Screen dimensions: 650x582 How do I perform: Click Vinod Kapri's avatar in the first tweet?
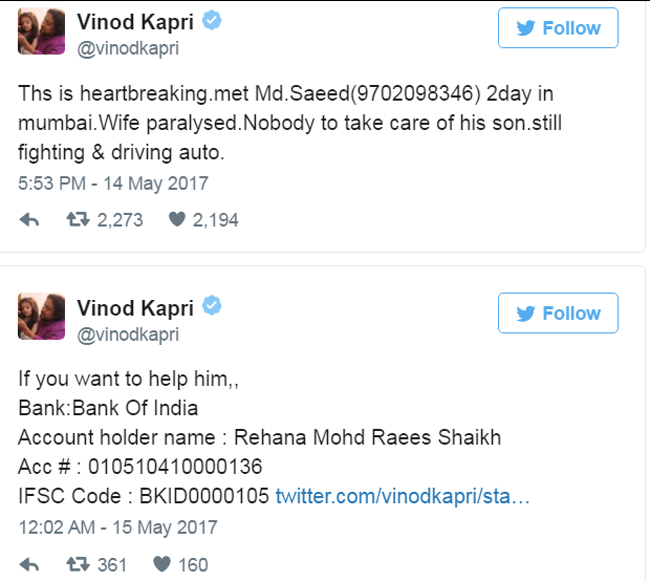click(41, 31)
